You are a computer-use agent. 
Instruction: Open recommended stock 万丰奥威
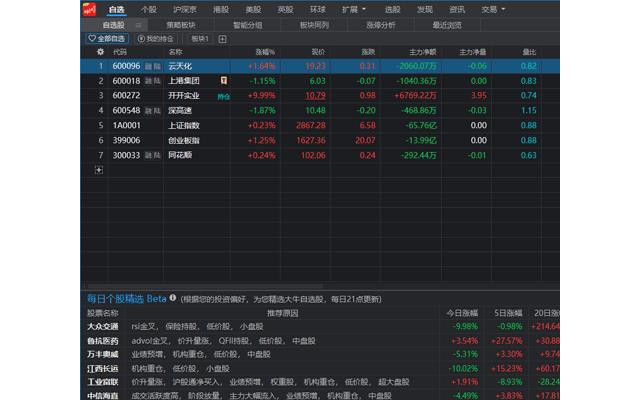pos(103,354)
